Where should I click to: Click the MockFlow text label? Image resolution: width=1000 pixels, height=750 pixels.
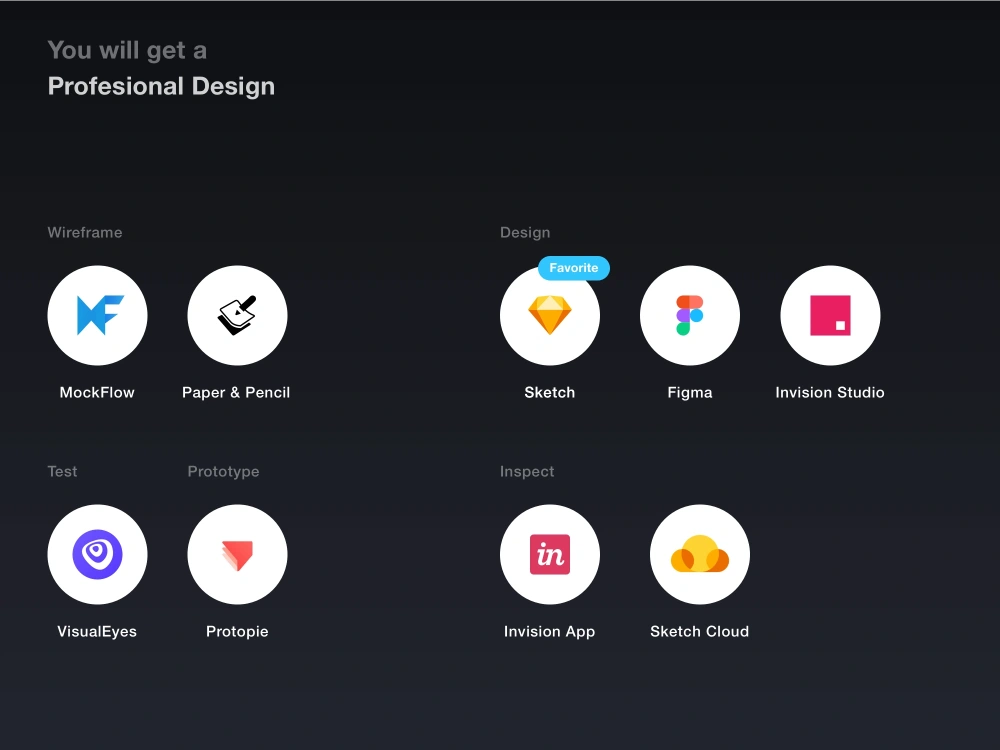(x=97, y=392)
